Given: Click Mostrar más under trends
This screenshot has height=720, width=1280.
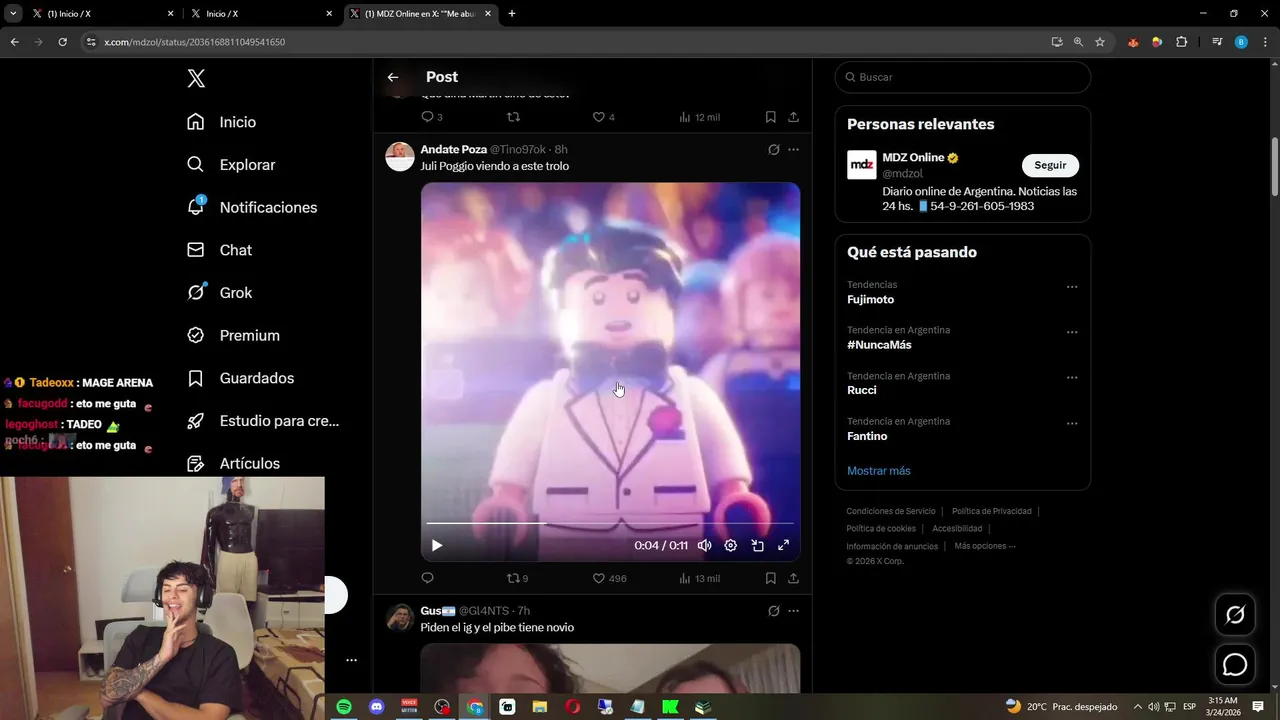Looking at the screenshot, I should coord(879,471).
